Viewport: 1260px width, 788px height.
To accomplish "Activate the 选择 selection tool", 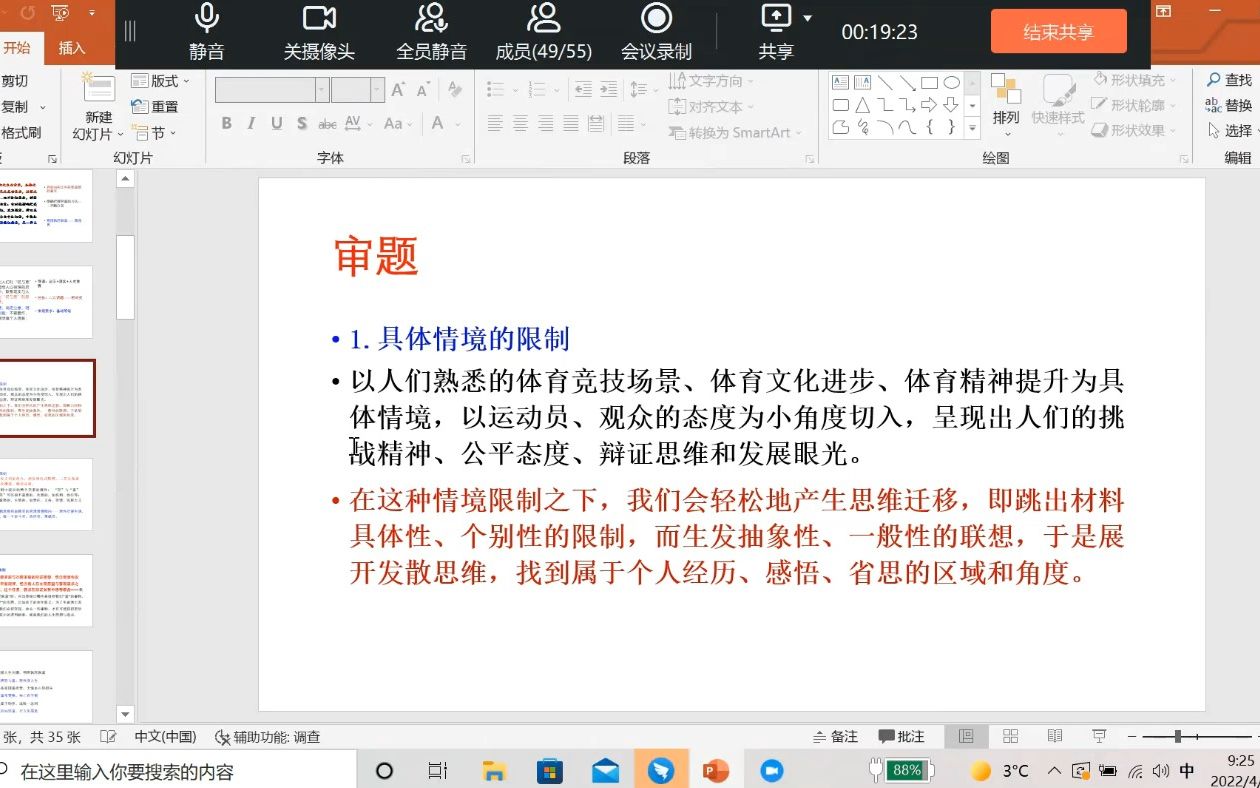I will pos(1237,131).
